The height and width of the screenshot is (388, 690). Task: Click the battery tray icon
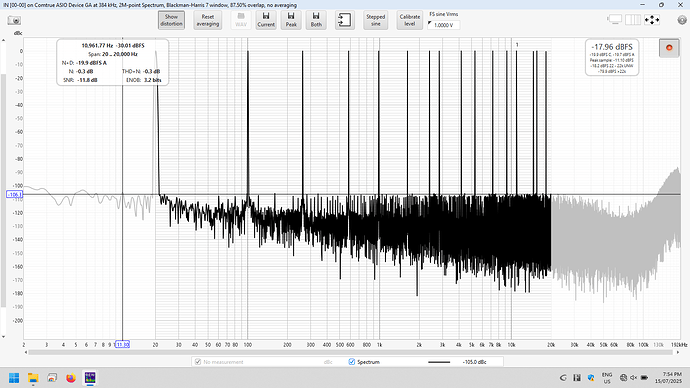pos(644,377)
